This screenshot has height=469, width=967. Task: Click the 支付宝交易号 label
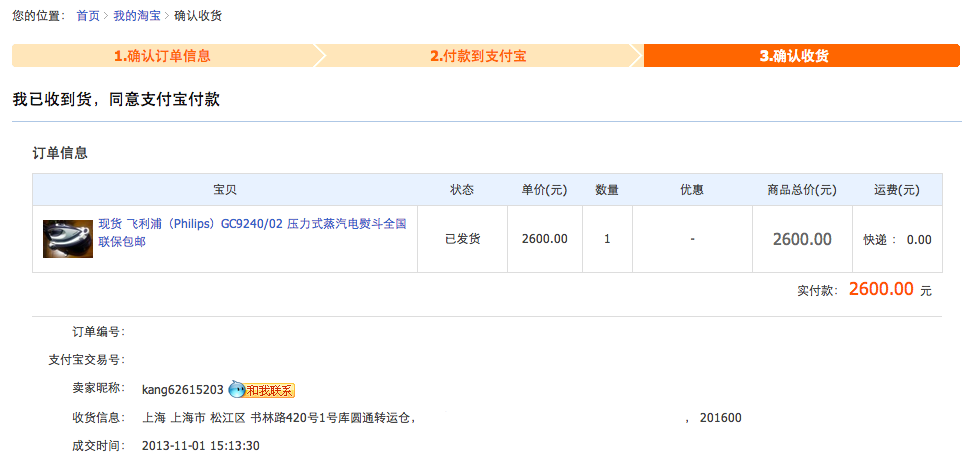pos(86,360)
